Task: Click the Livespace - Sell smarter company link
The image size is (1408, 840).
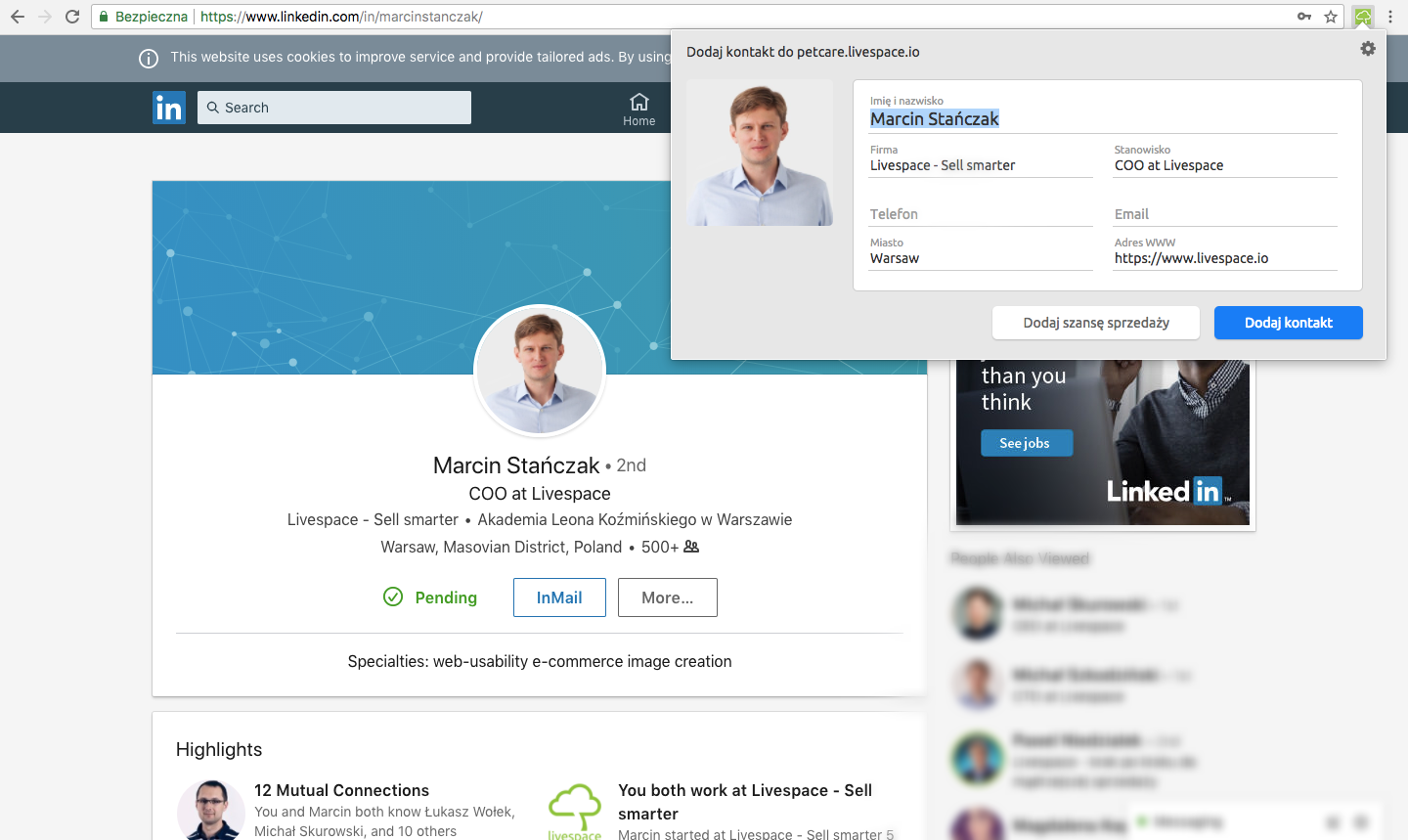Action: point(373,519)
